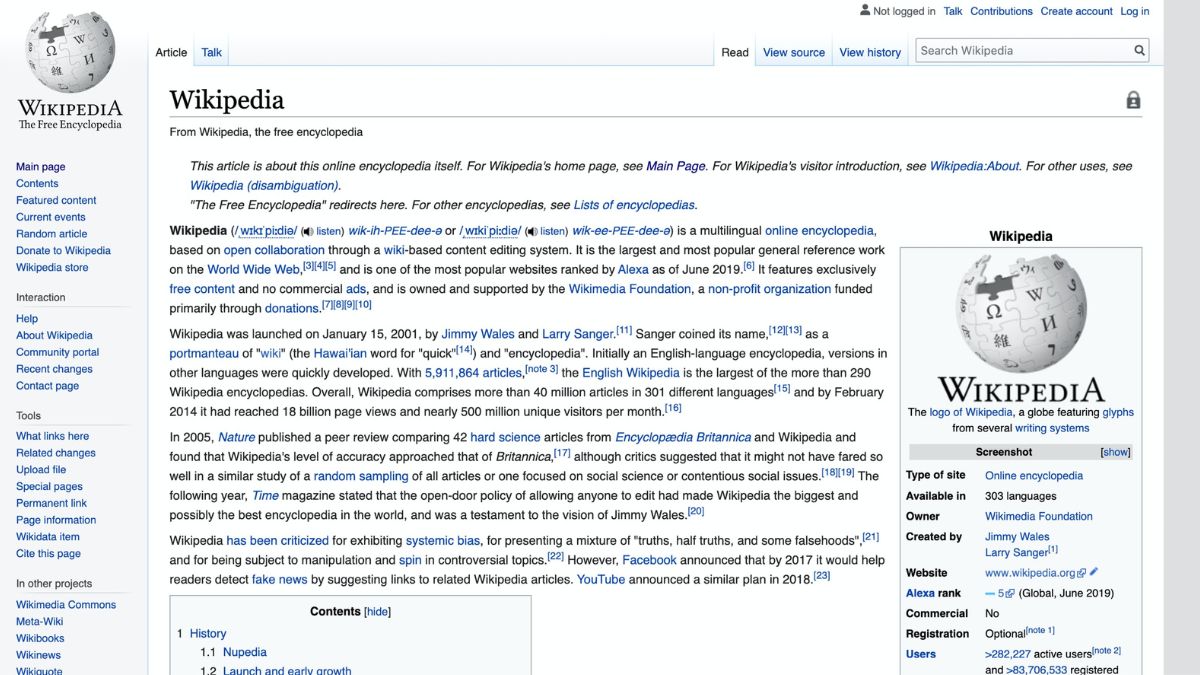This screenshot has width=1200, height=675.
Task: Open Related changes in the Tools section
Action: click(56, 453)
